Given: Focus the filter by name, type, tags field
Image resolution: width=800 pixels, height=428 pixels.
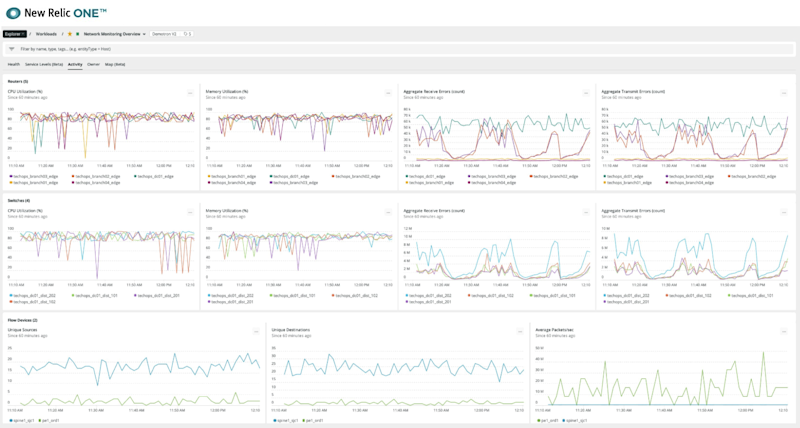Looking at the screenshot, I should click(x=399, y=49).
